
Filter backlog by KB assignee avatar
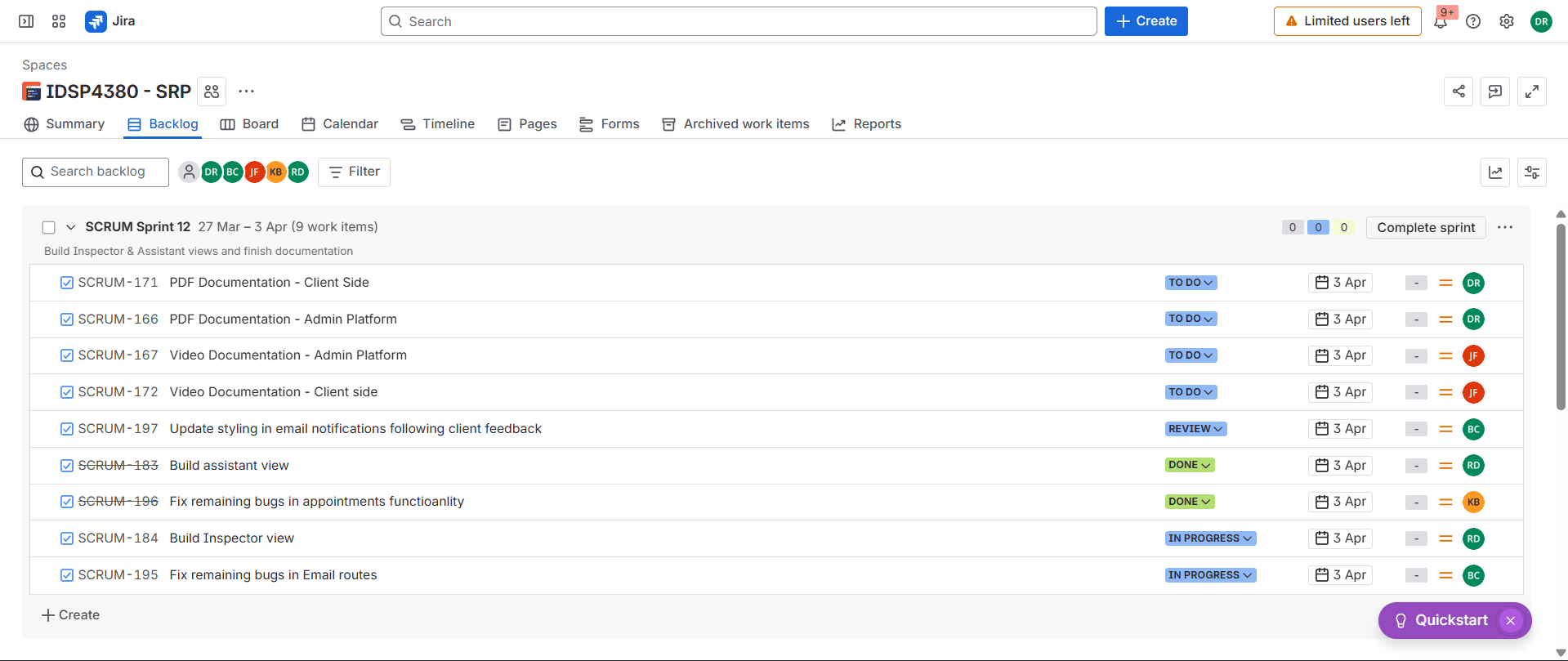point(276,172)
